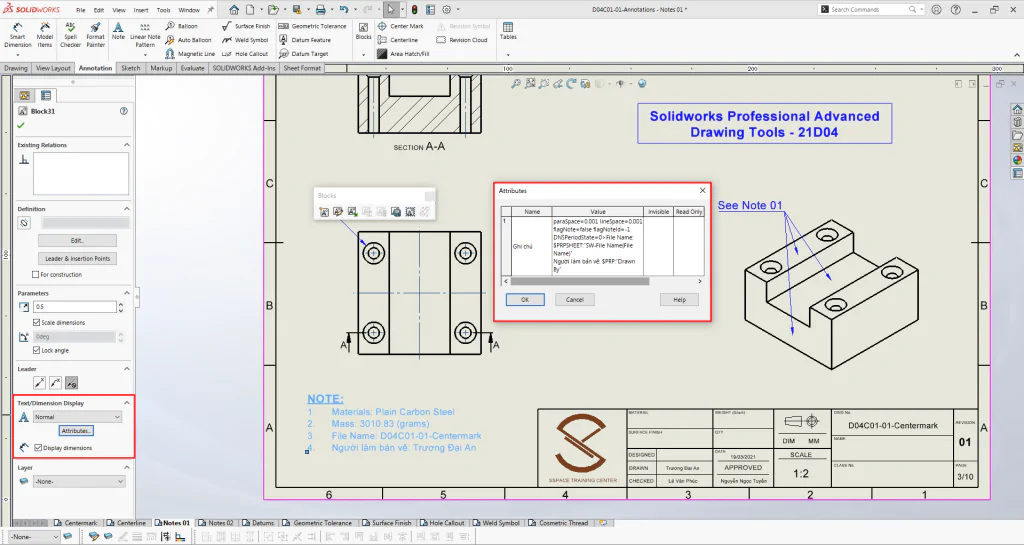
Task: Open the Normal text display dropdown
Action: click(x=78, y=417)
